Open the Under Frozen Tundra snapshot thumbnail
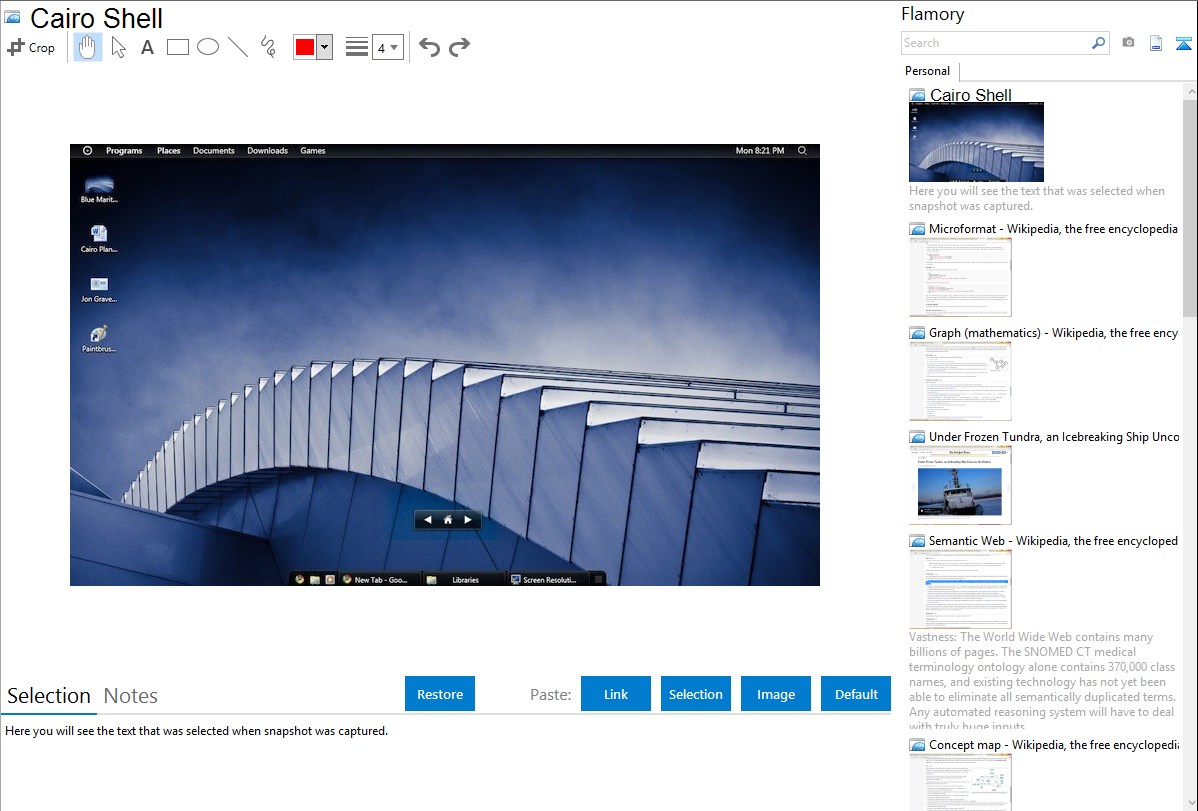 (960, 485)
